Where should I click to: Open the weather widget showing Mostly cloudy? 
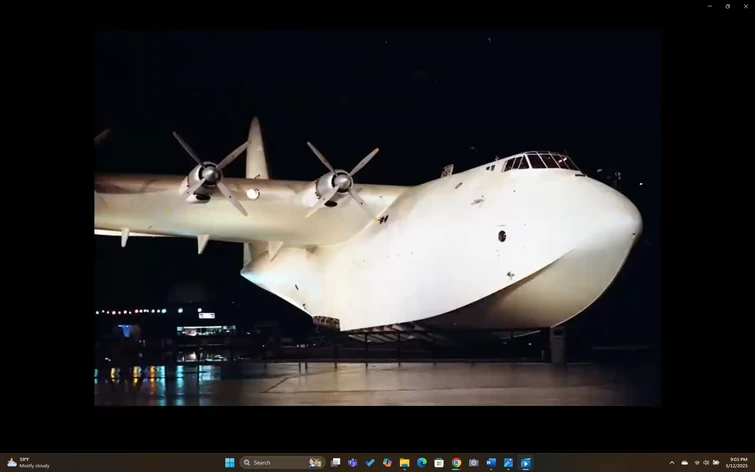coord(28,463)
